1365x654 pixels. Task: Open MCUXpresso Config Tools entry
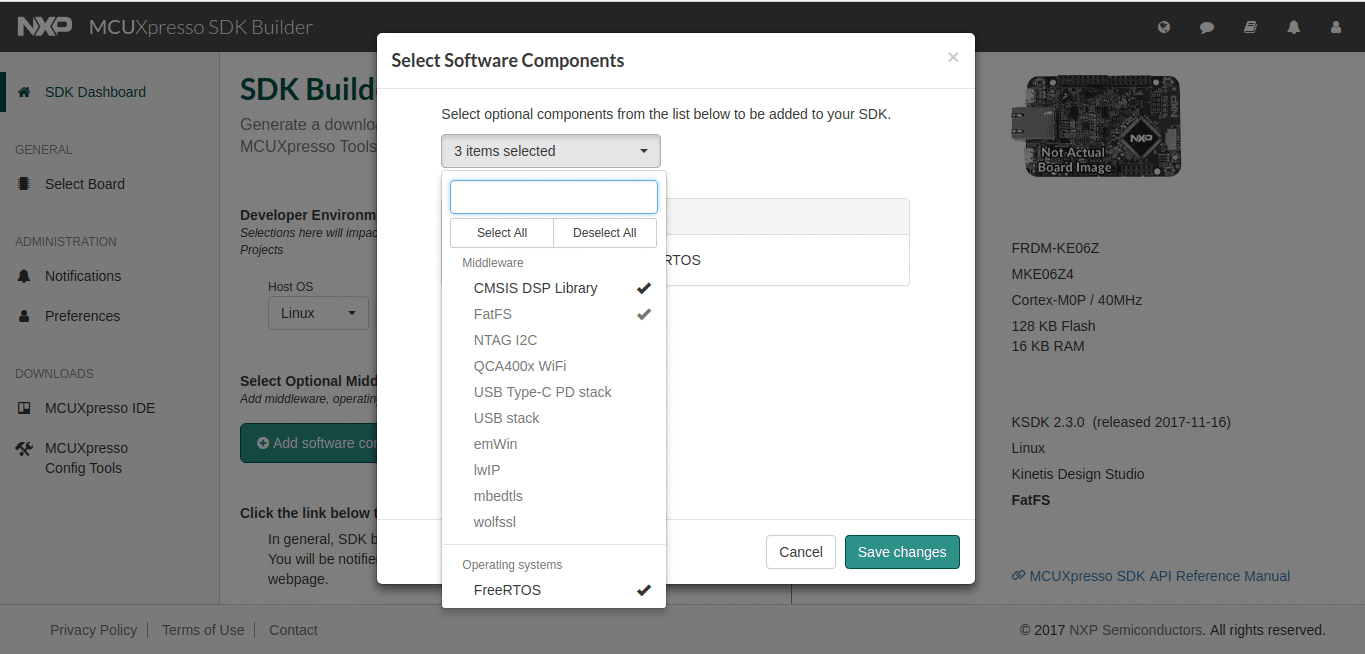pos(86,458)
